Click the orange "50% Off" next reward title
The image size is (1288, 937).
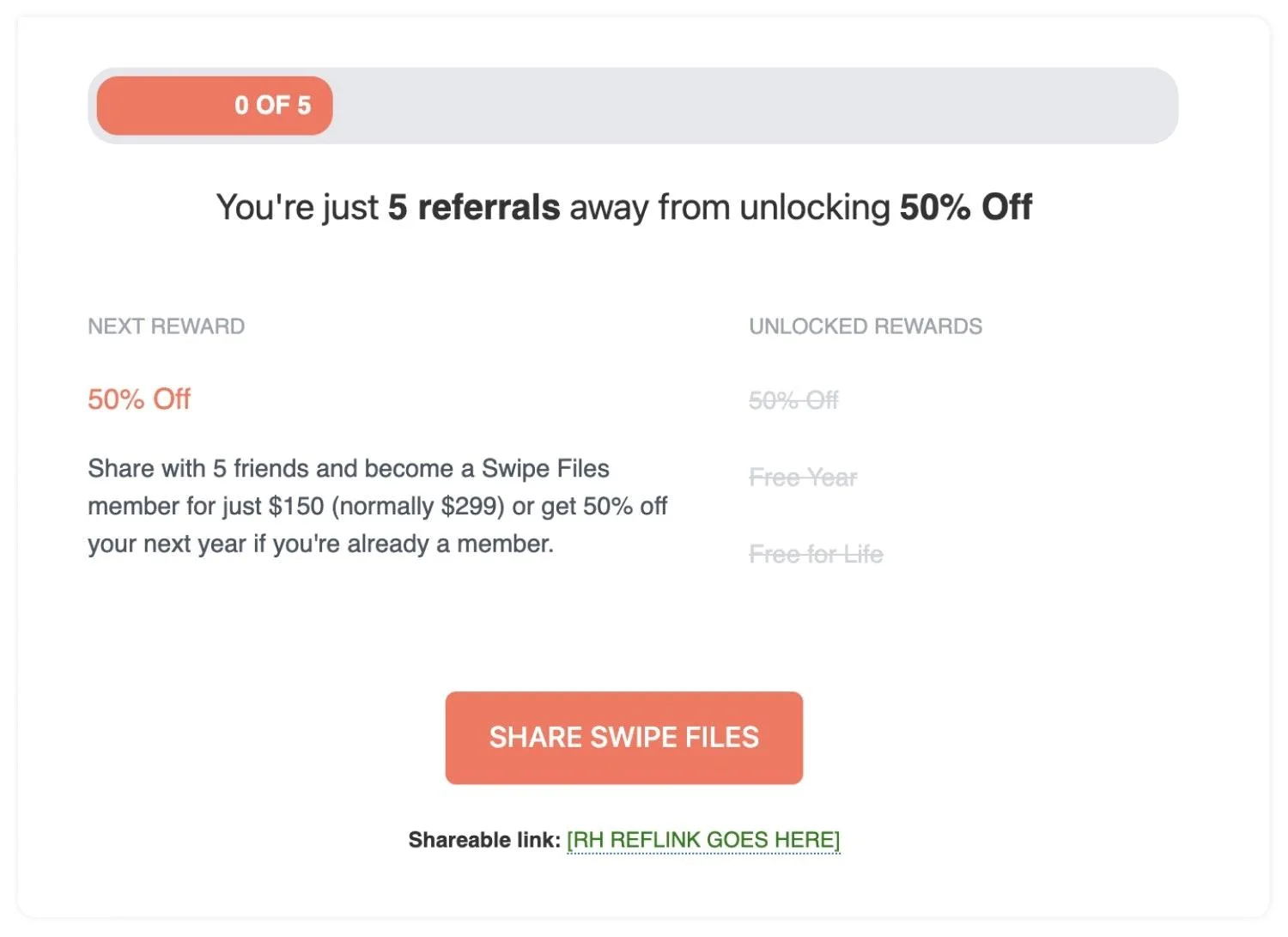point(139,399)
